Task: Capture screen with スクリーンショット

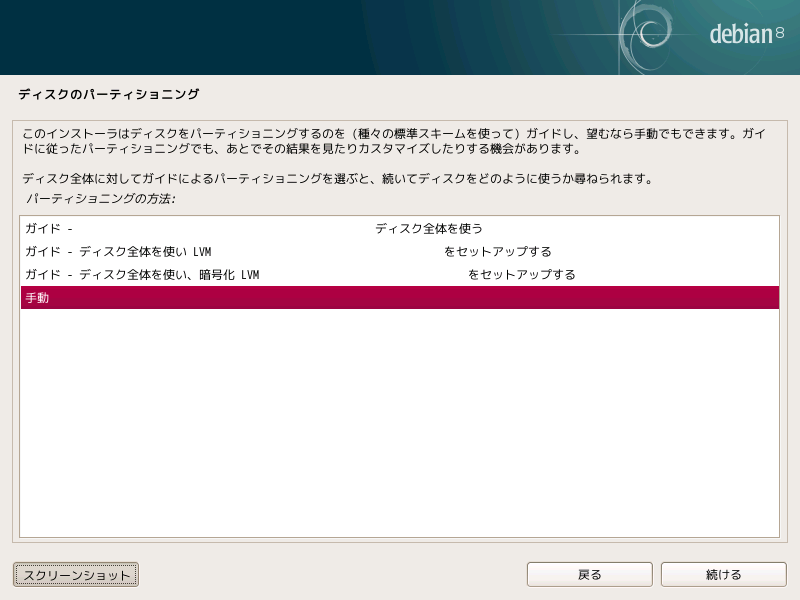Action: (74, 574)
